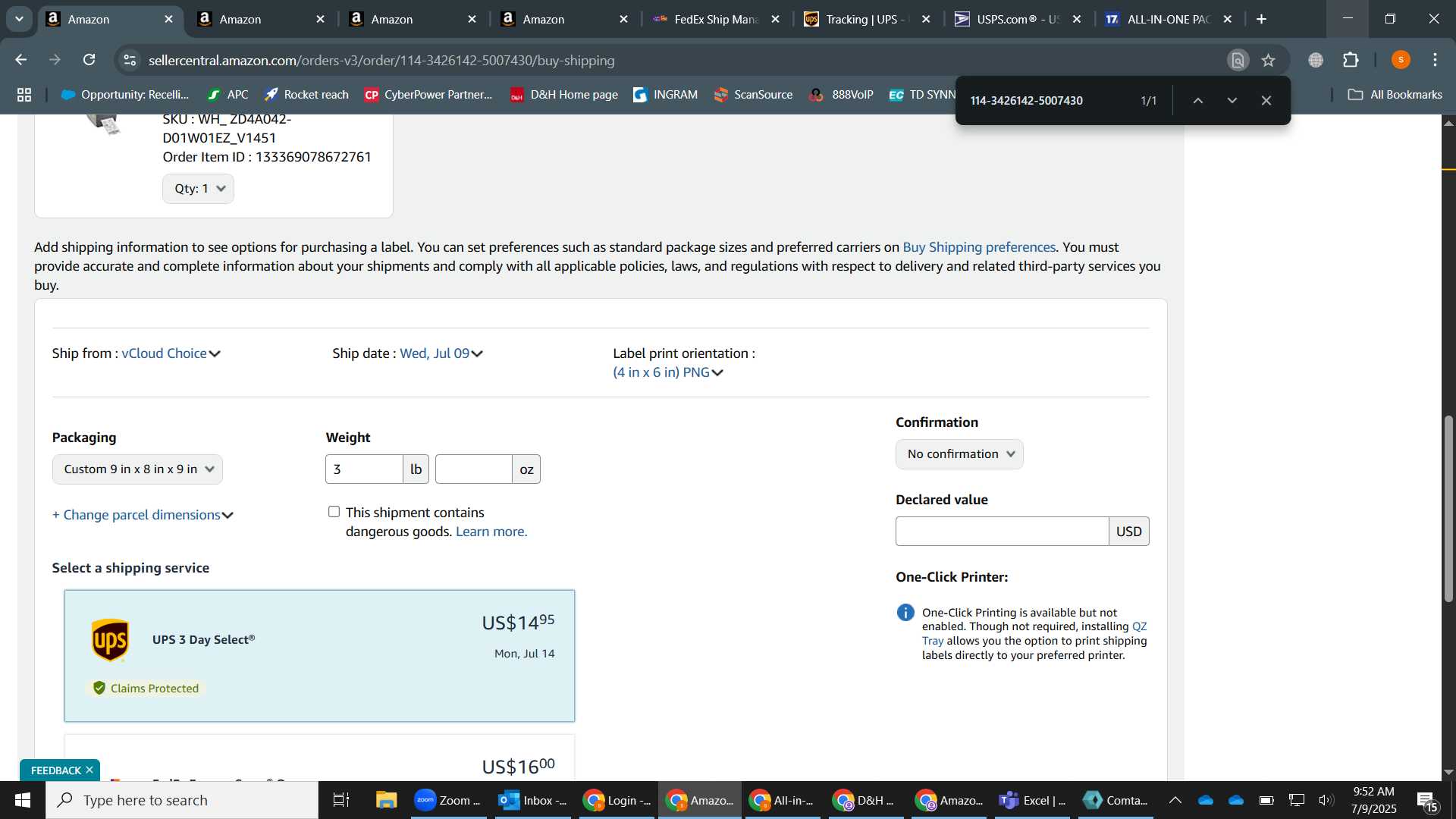Screen dimensions: 1456x819
Task: Switch to the ALL-IN-ONE PACKAGE tab
Action: tap(1168, 19)
